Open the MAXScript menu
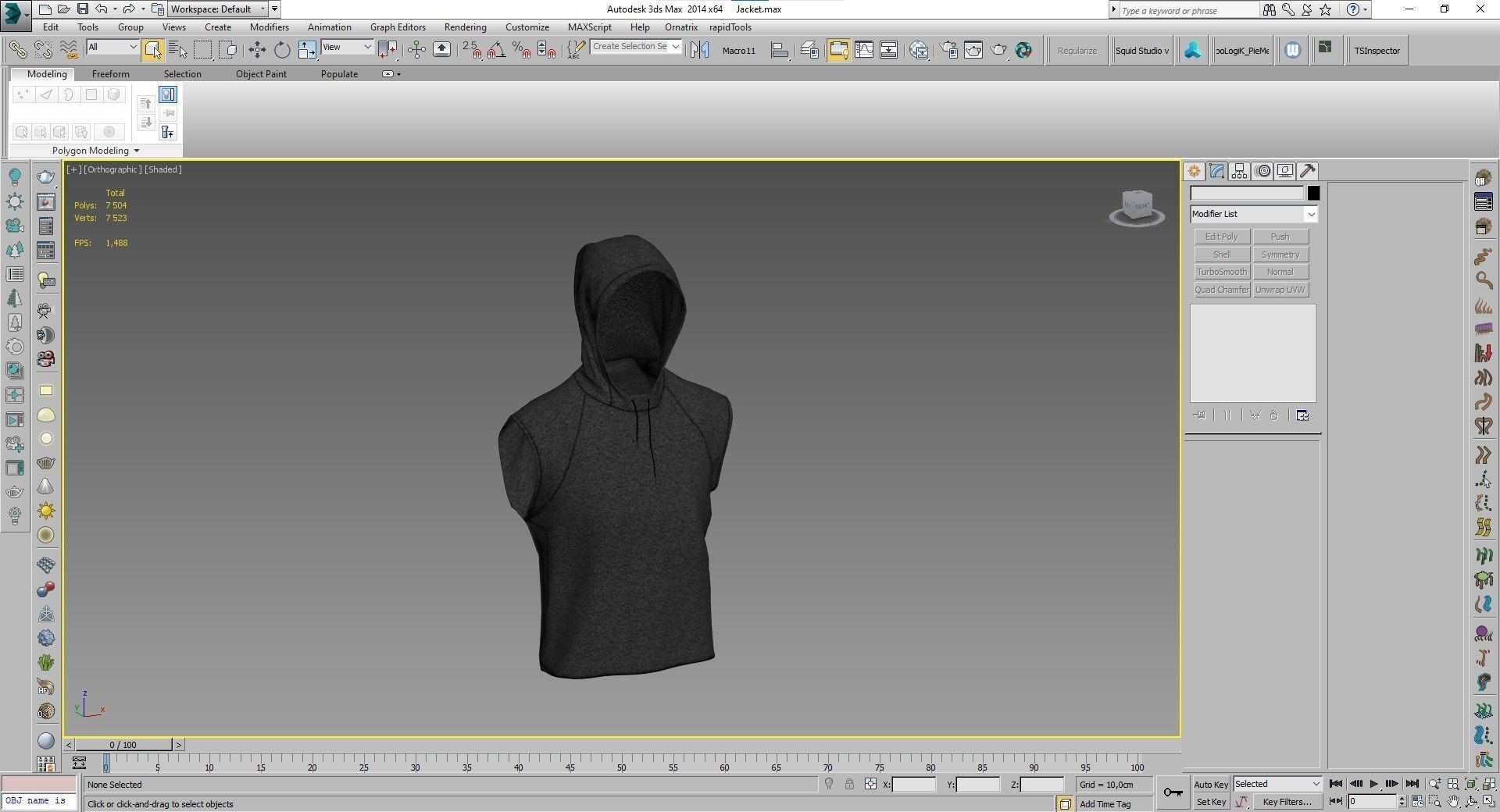 click(590, 27)
